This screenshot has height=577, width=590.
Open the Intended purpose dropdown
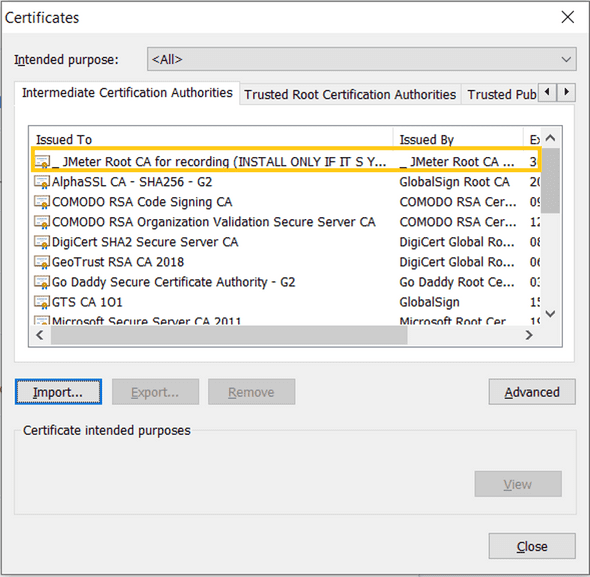(362, 59)
